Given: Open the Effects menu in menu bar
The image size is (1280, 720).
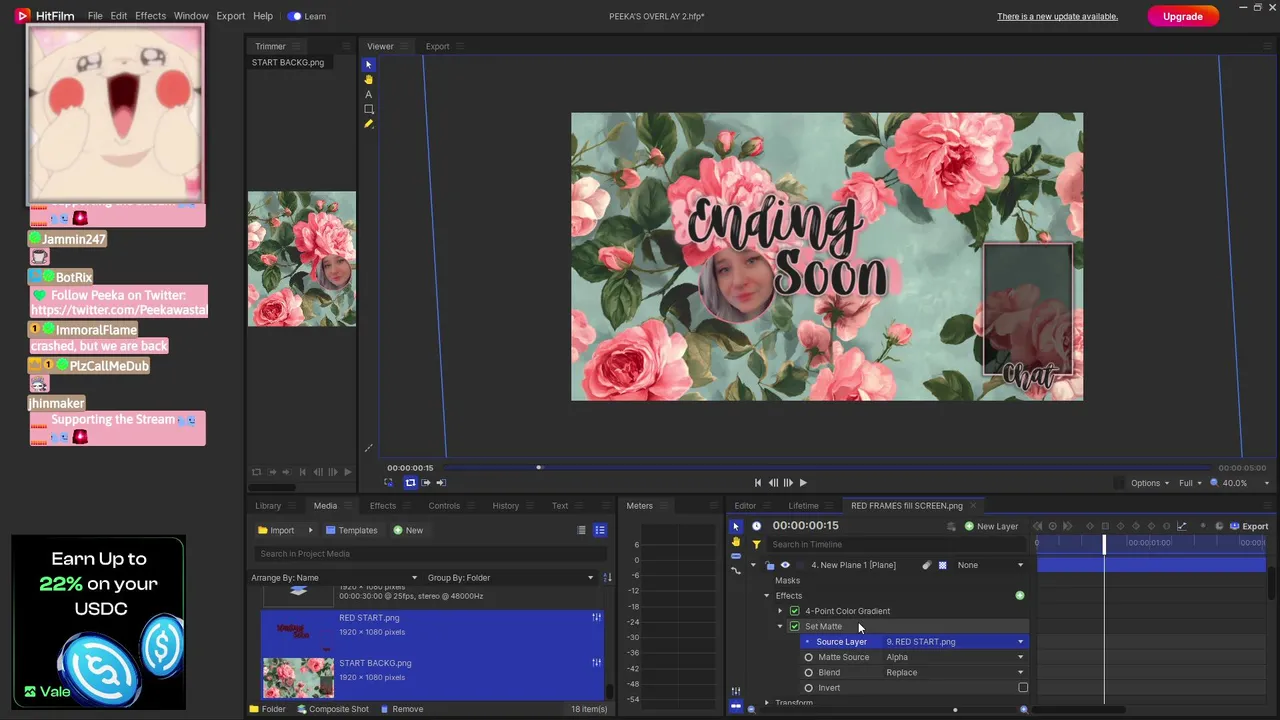Looking at the screenshot, I should pyautogui.click(x=151, y=16).
